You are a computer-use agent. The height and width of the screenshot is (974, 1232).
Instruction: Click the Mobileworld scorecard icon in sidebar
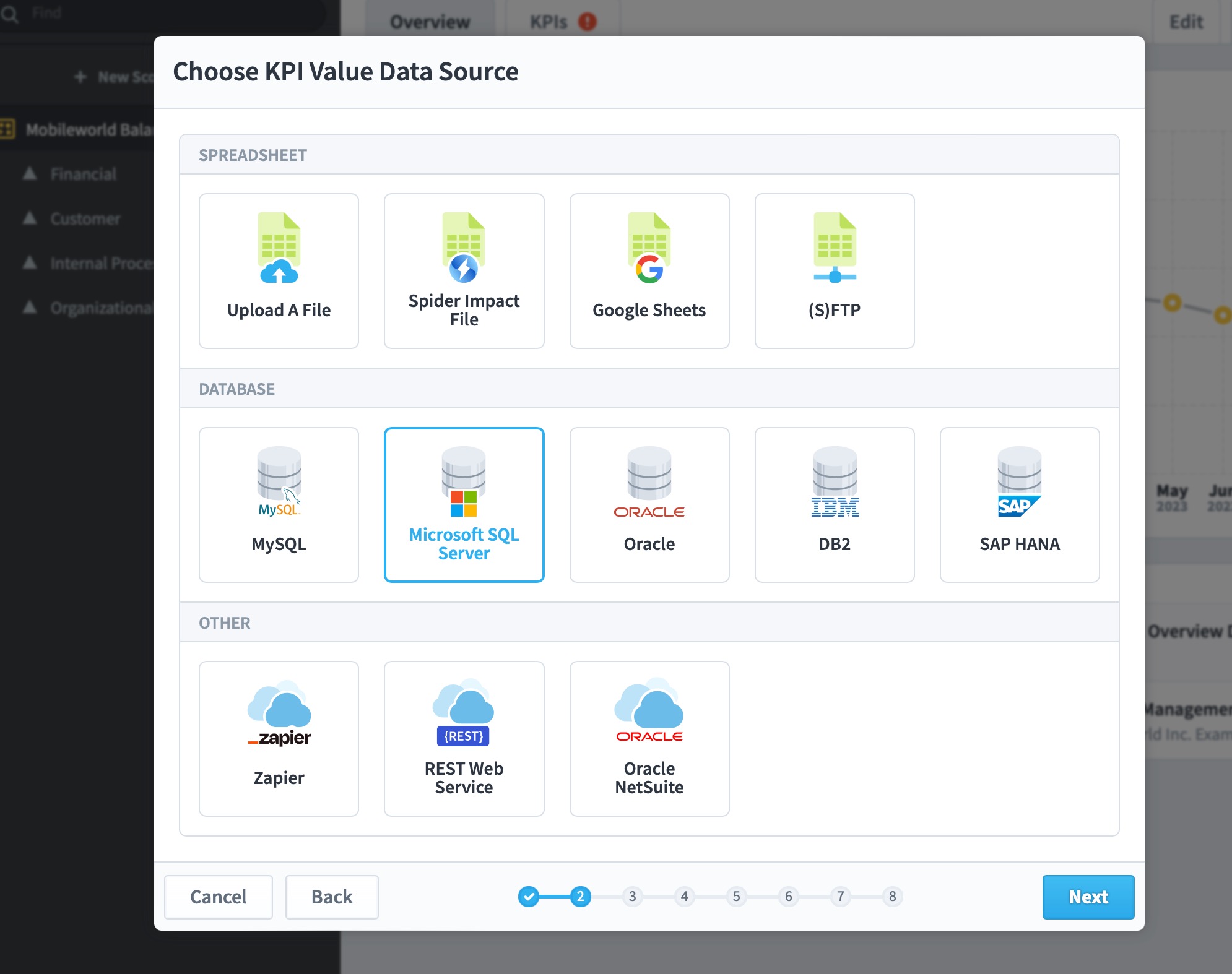[x=7, y=129]
